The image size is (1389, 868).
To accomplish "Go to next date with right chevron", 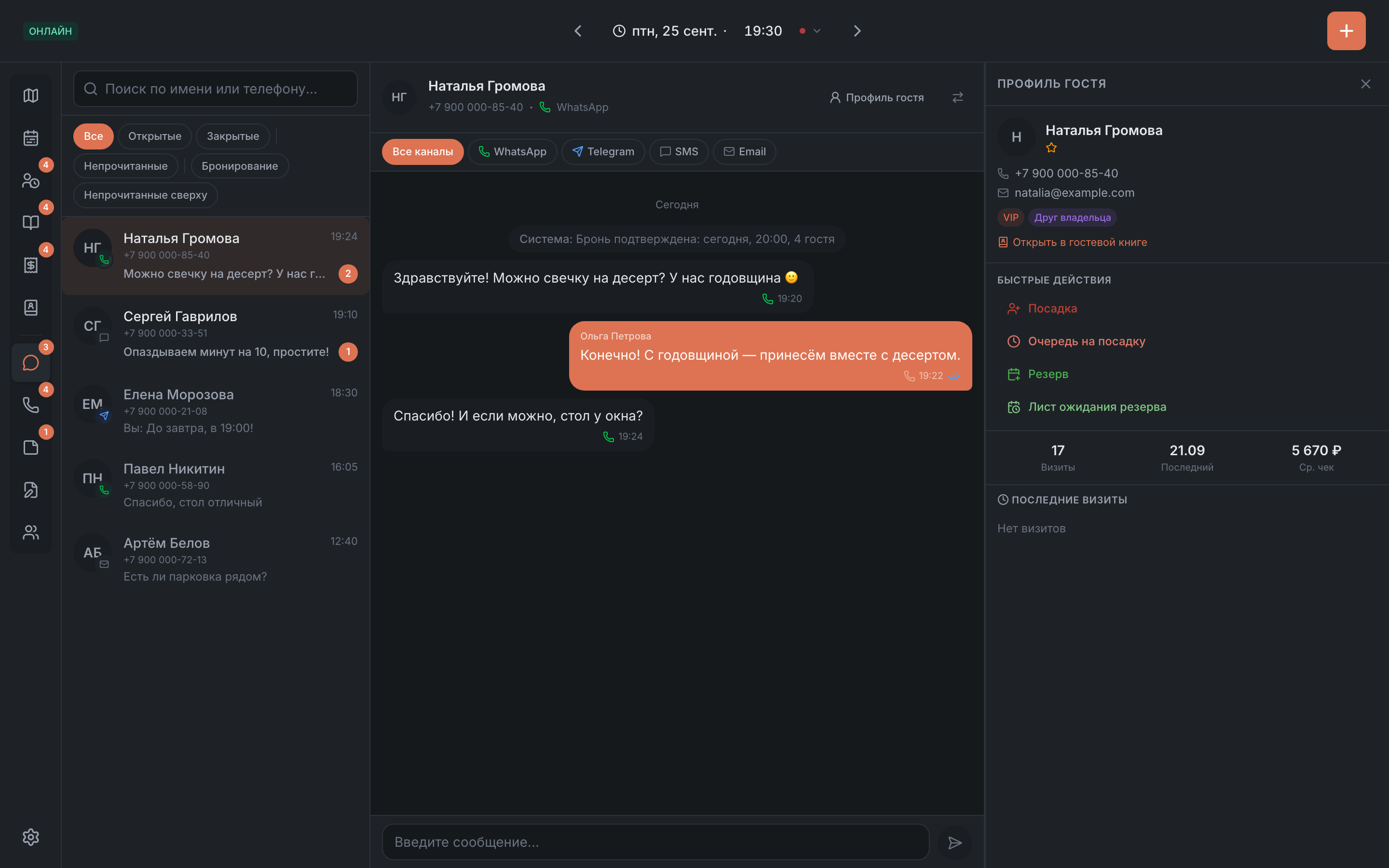I will [x=857, y=31].
